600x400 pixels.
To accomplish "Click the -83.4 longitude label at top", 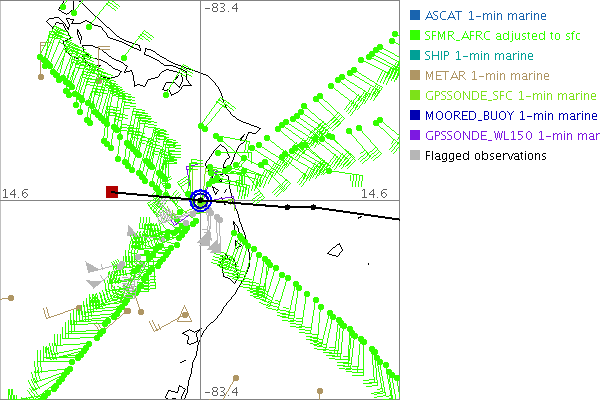I will click(221, 9).
